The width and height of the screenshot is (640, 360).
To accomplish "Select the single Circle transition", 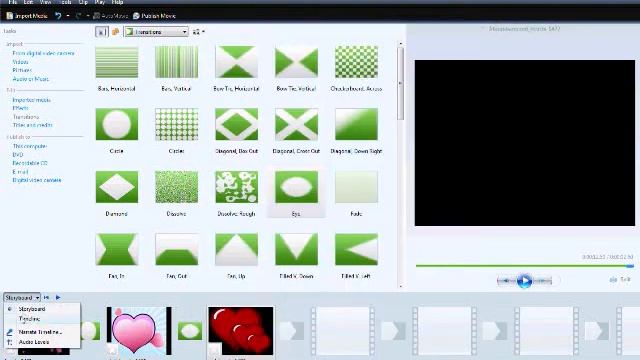I will (x=117, y=124).
